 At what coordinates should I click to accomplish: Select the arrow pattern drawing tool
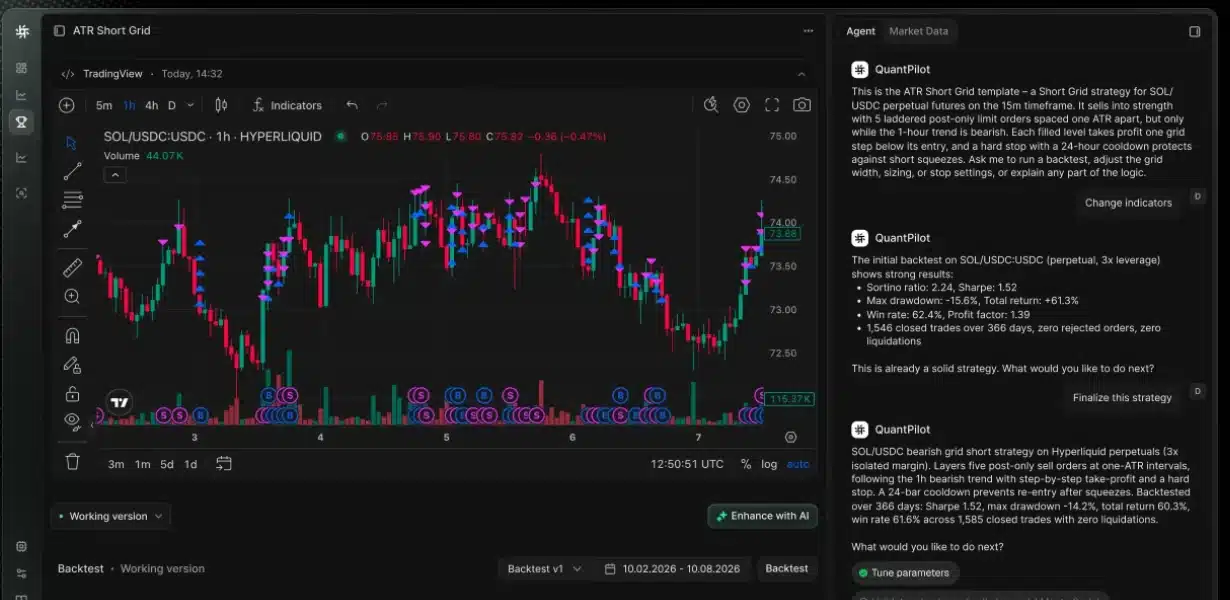click(72, 230)
